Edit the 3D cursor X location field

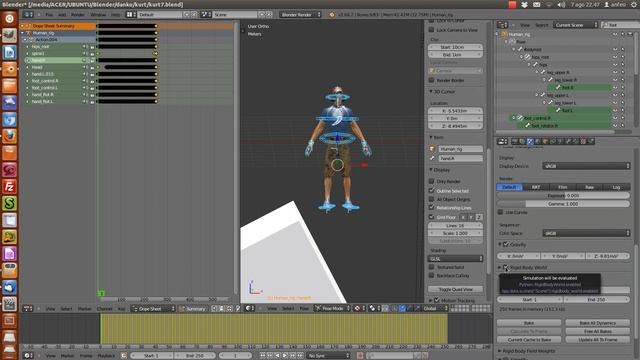tap(455, 111)
